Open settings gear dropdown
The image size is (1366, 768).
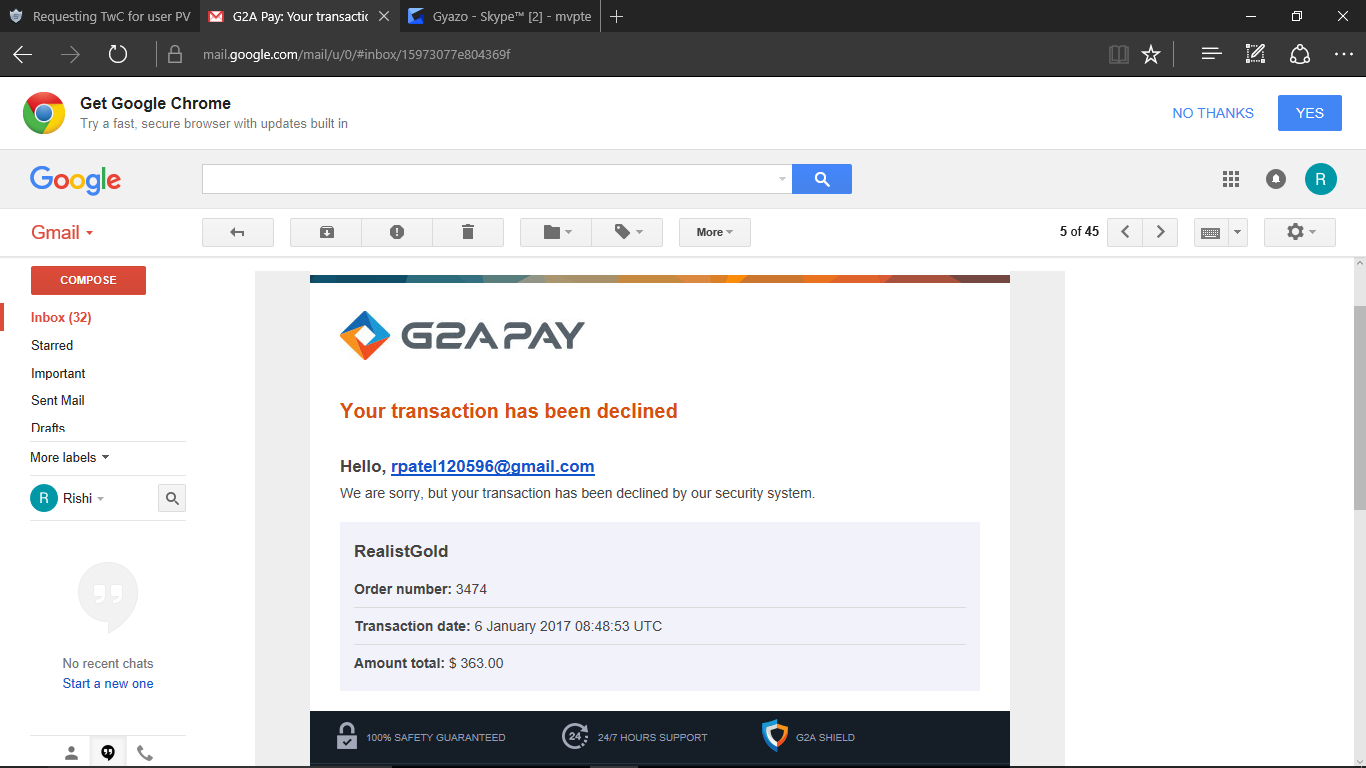[x=1301, y=232]
